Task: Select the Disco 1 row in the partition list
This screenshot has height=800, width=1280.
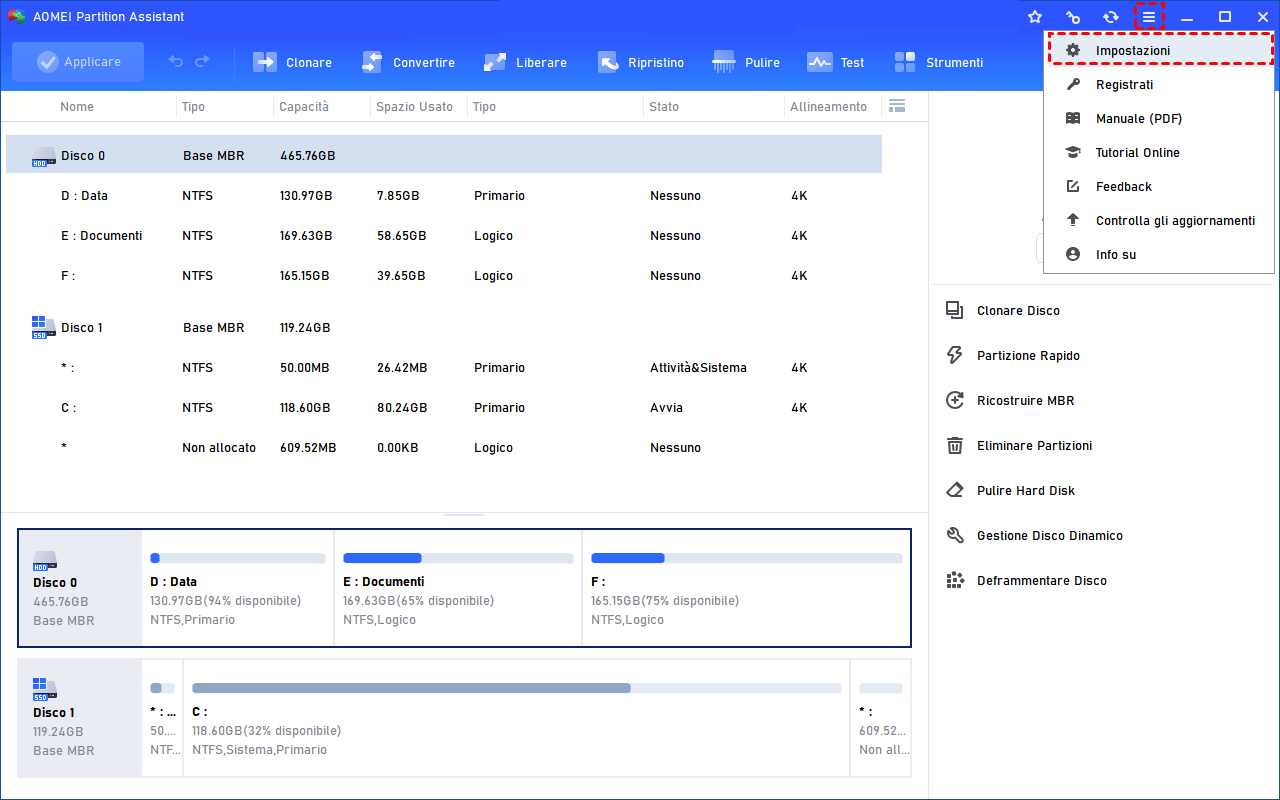Action: [x=444, y=328]
